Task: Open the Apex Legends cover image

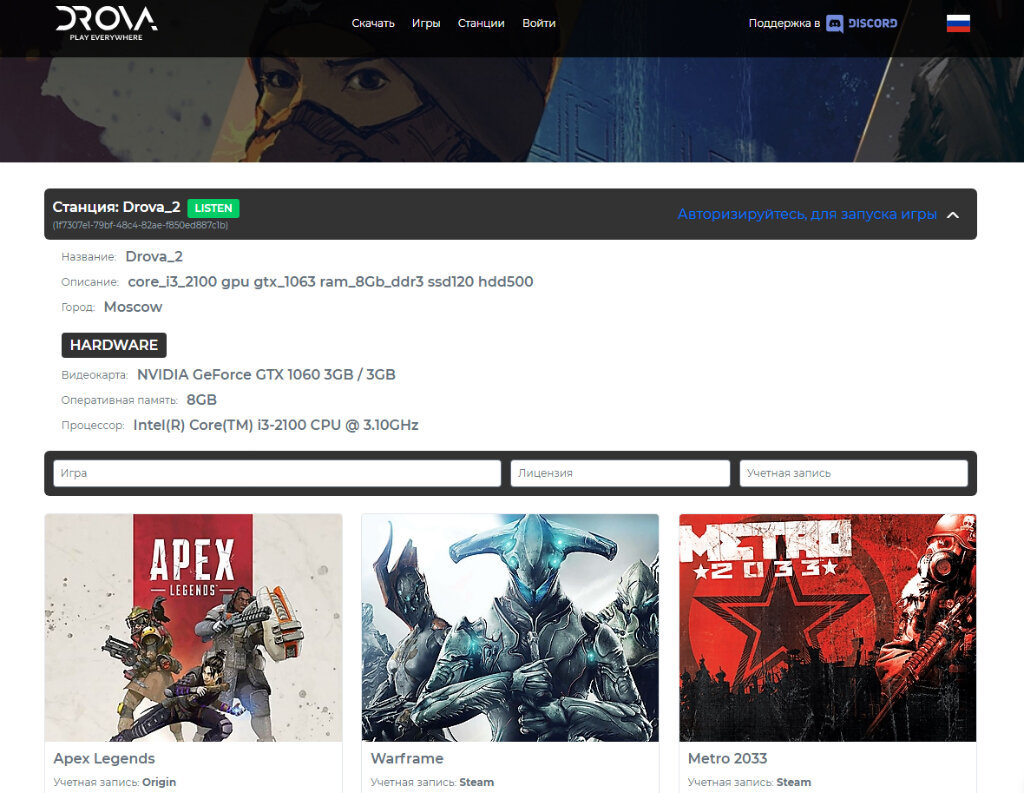Action: 193,628
